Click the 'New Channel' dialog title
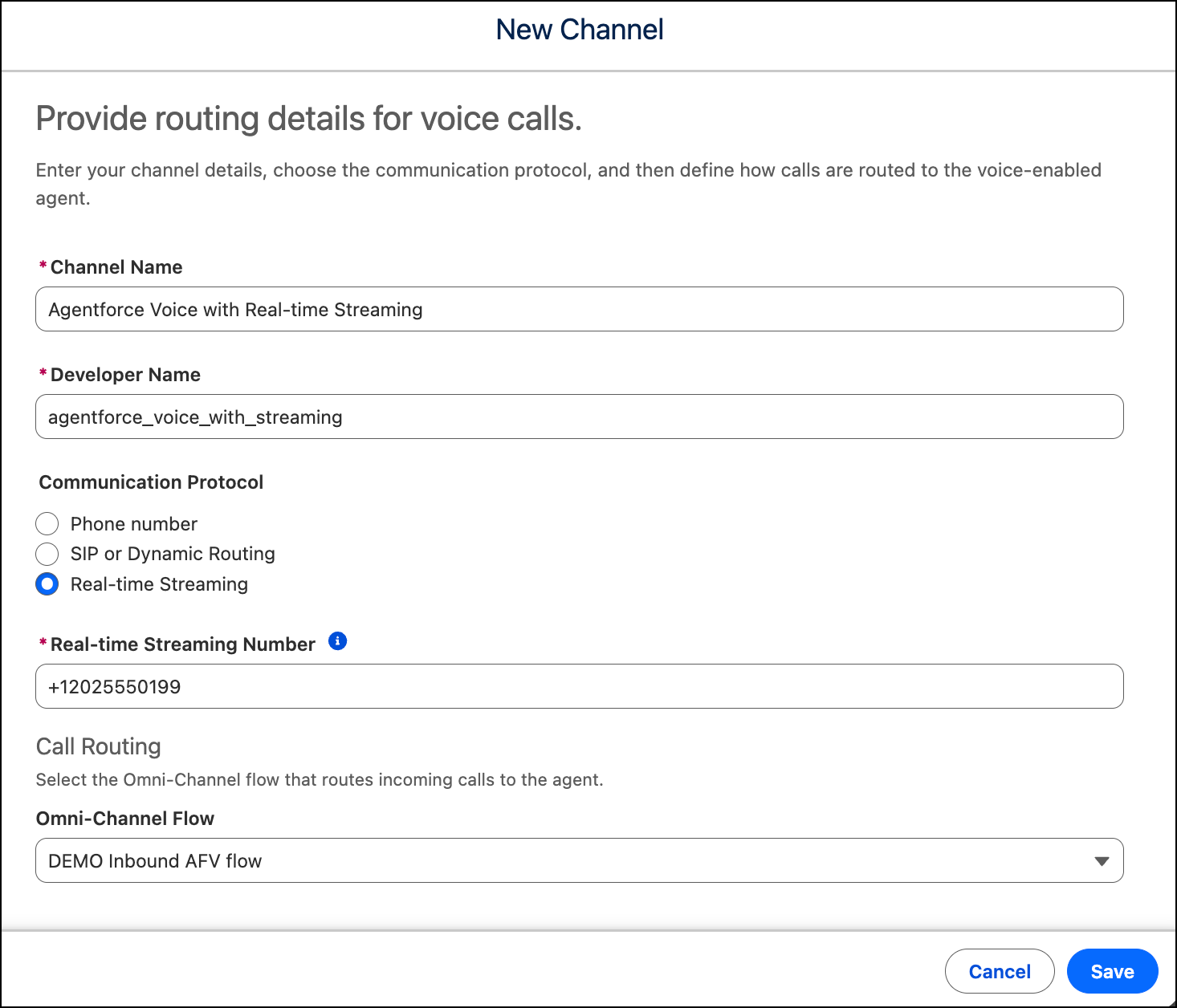This screenshot has width=1177, height=1008. click(x=580, y=30)
